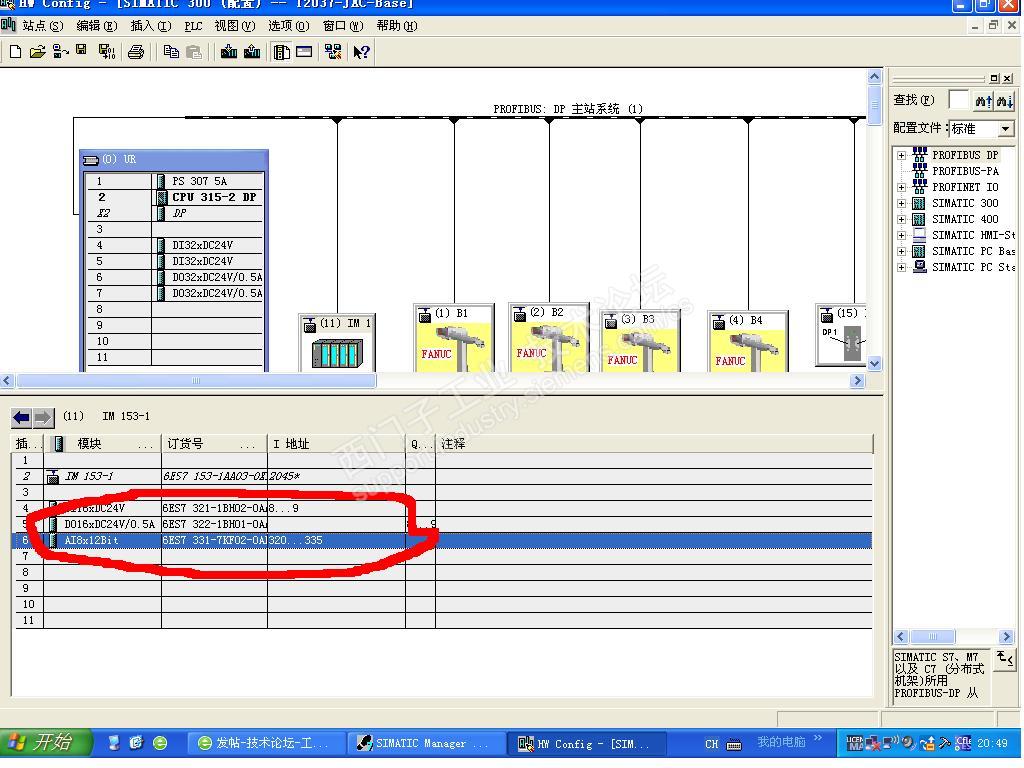
Task: Click the Download to module icon
Action: [x=229, y=52]
